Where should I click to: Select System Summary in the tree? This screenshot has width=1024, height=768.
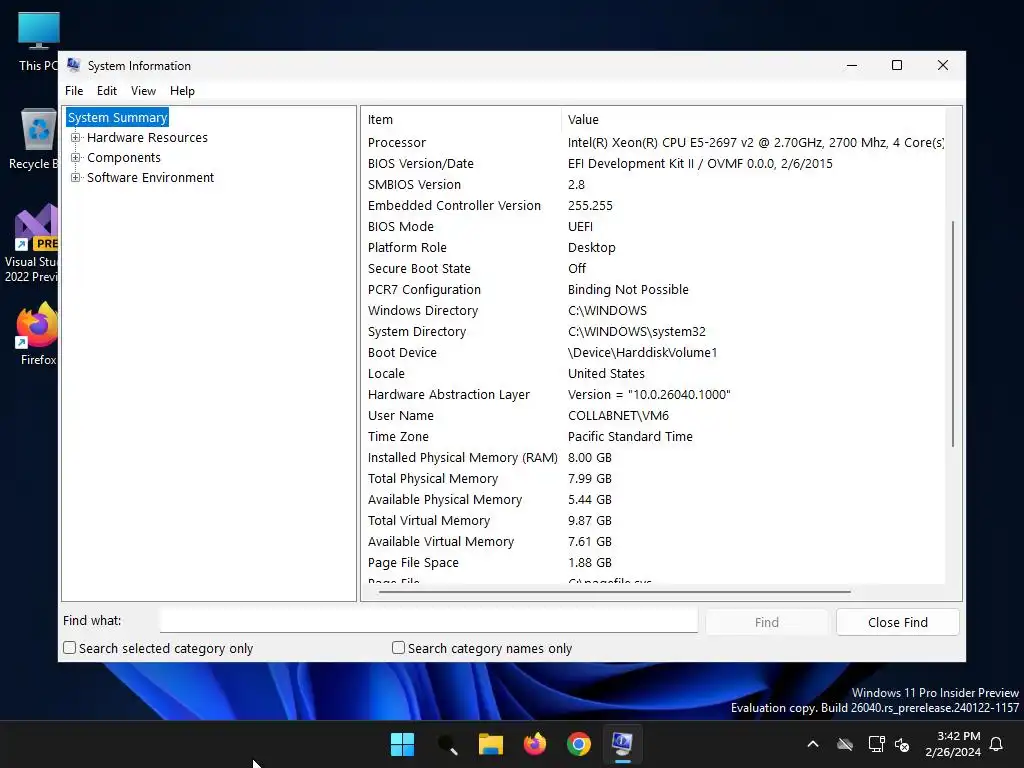point(118,118)
